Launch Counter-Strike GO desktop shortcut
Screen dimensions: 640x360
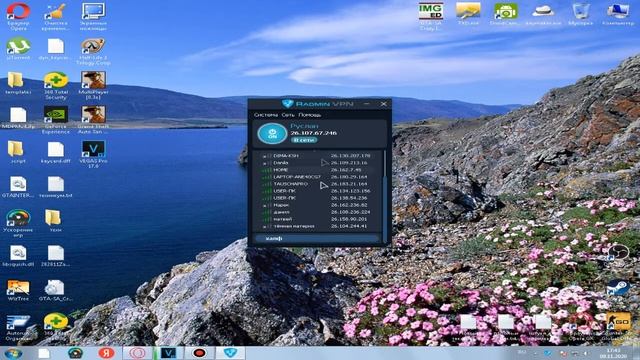pos(618,326)
